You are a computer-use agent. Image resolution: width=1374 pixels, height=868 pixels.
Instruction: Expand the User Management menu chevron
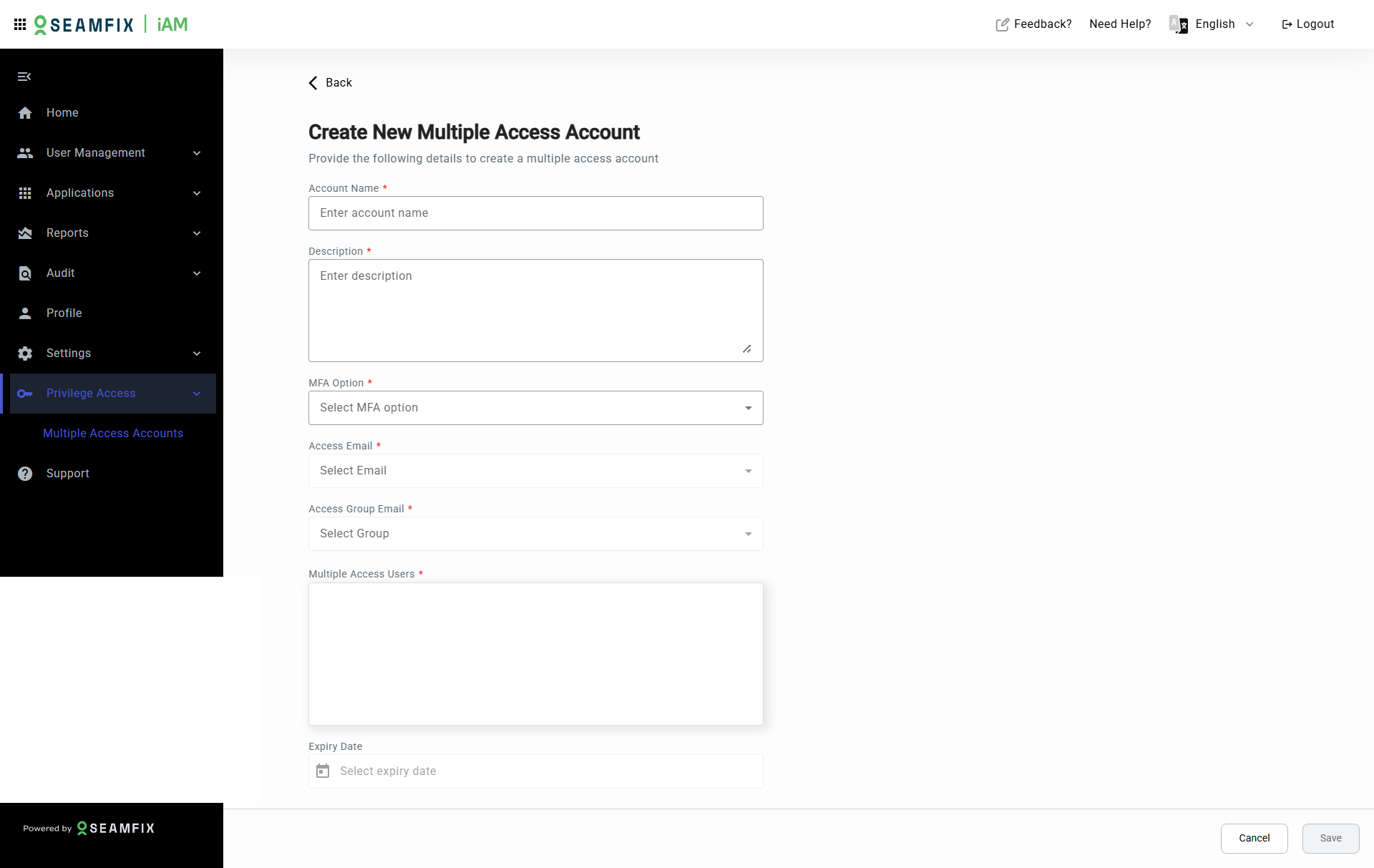point(197,153)
